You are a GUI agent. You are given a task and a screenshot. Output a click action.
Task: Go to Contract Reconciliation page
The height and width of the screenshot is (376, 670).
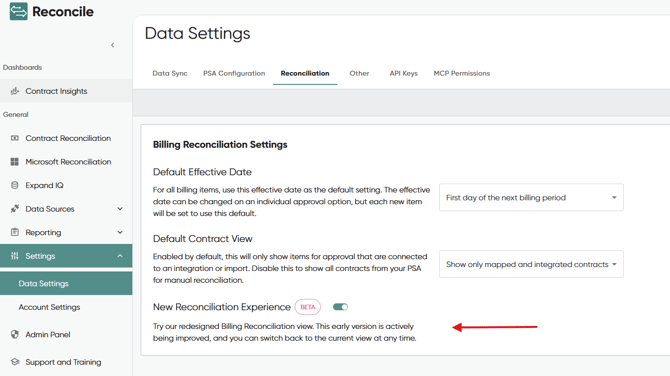(x=66, y=138)
